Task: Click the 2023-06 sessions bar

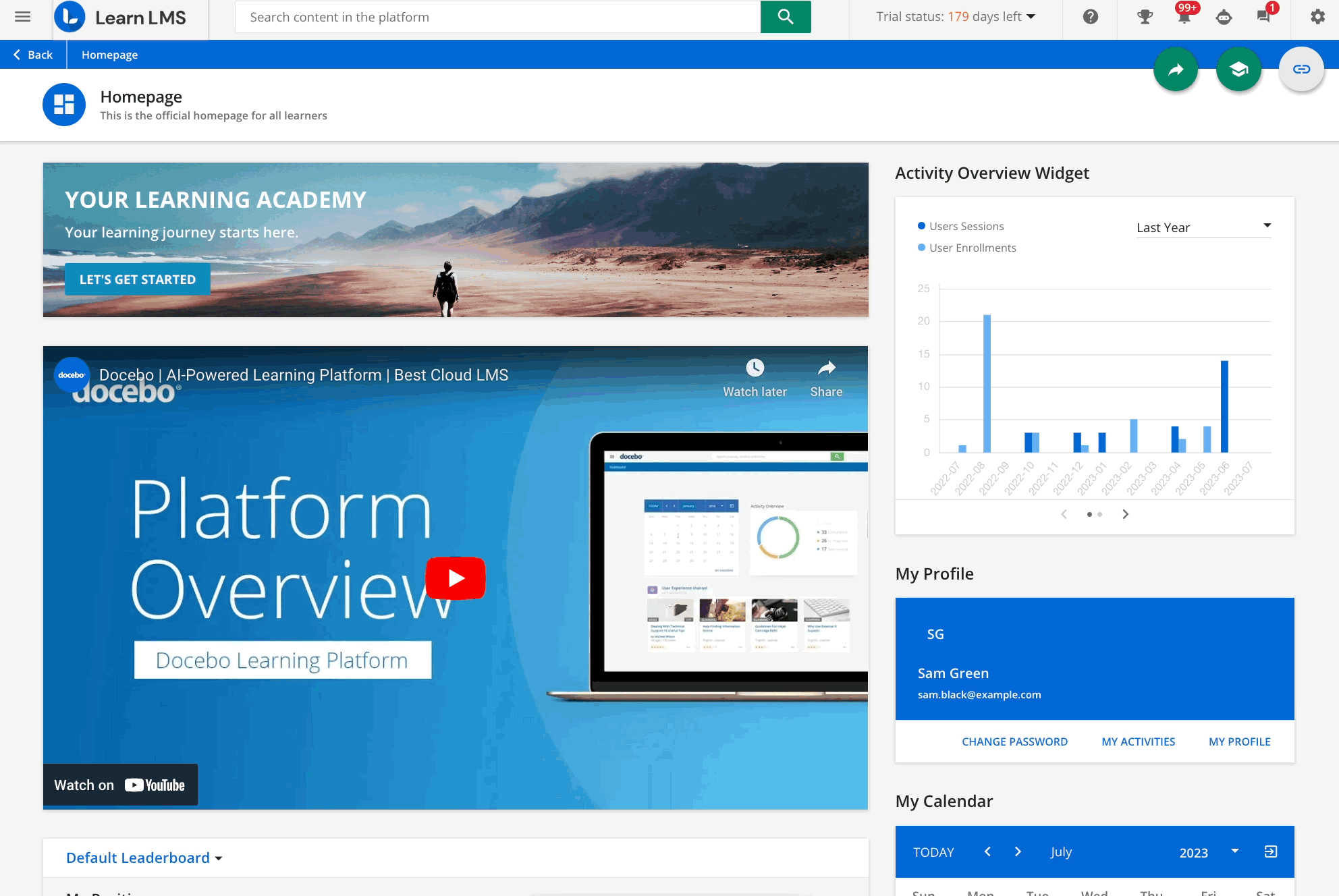Action: click(1224, 406)
